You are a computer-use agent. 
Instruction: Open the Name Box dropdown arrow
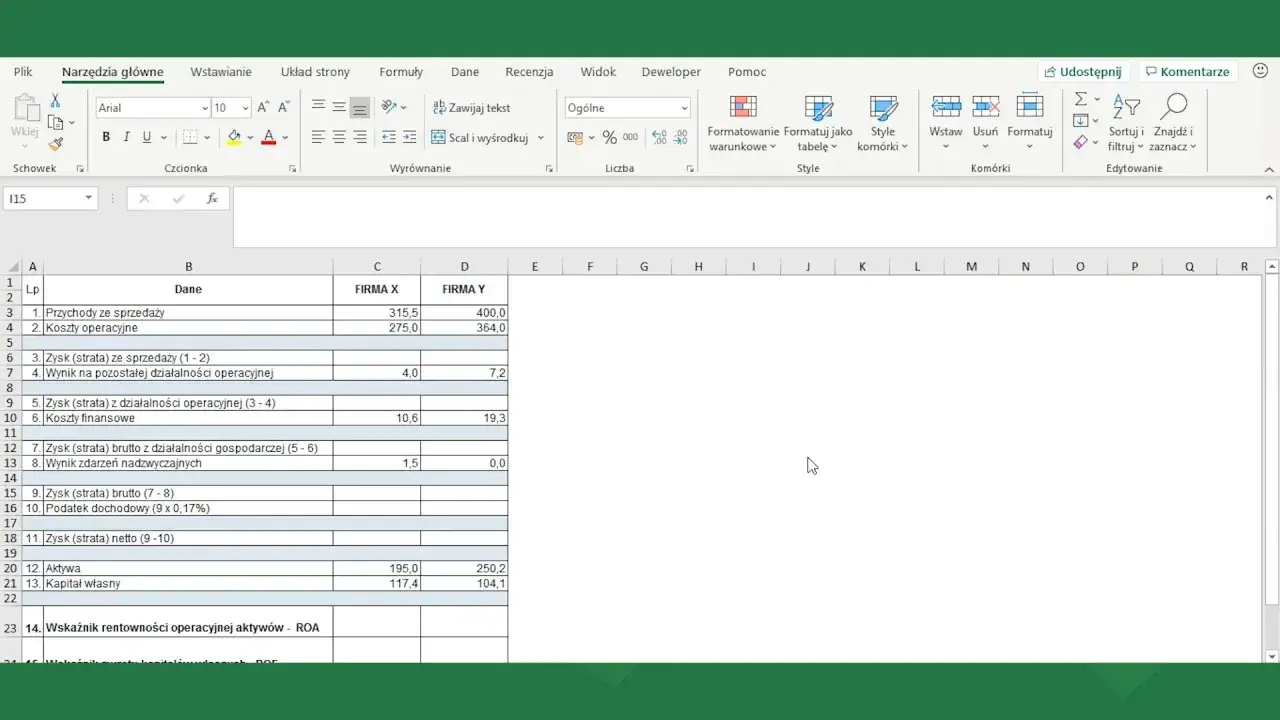tap(88, 199)
